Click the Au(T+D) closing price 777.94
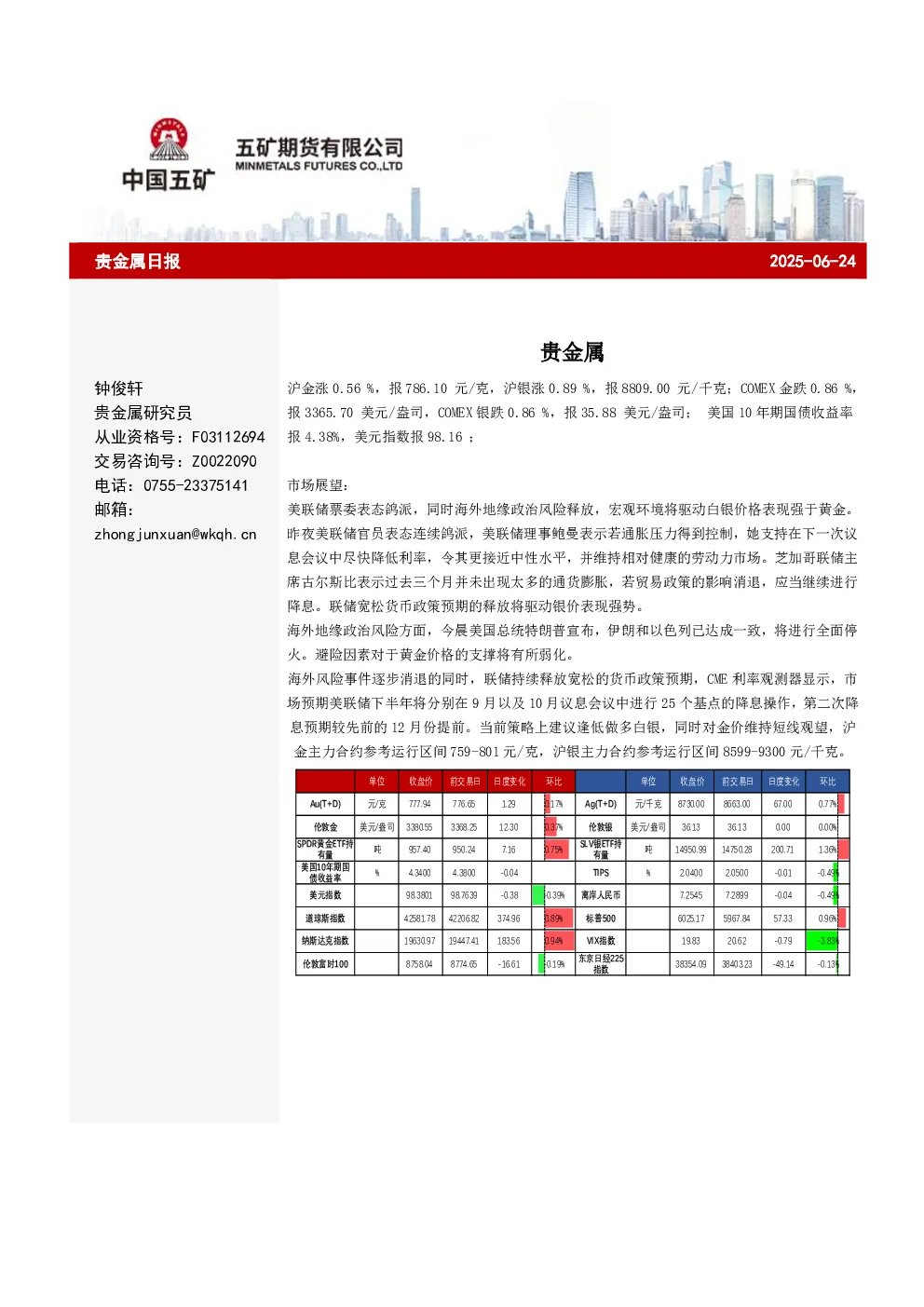 pos(420,804)
